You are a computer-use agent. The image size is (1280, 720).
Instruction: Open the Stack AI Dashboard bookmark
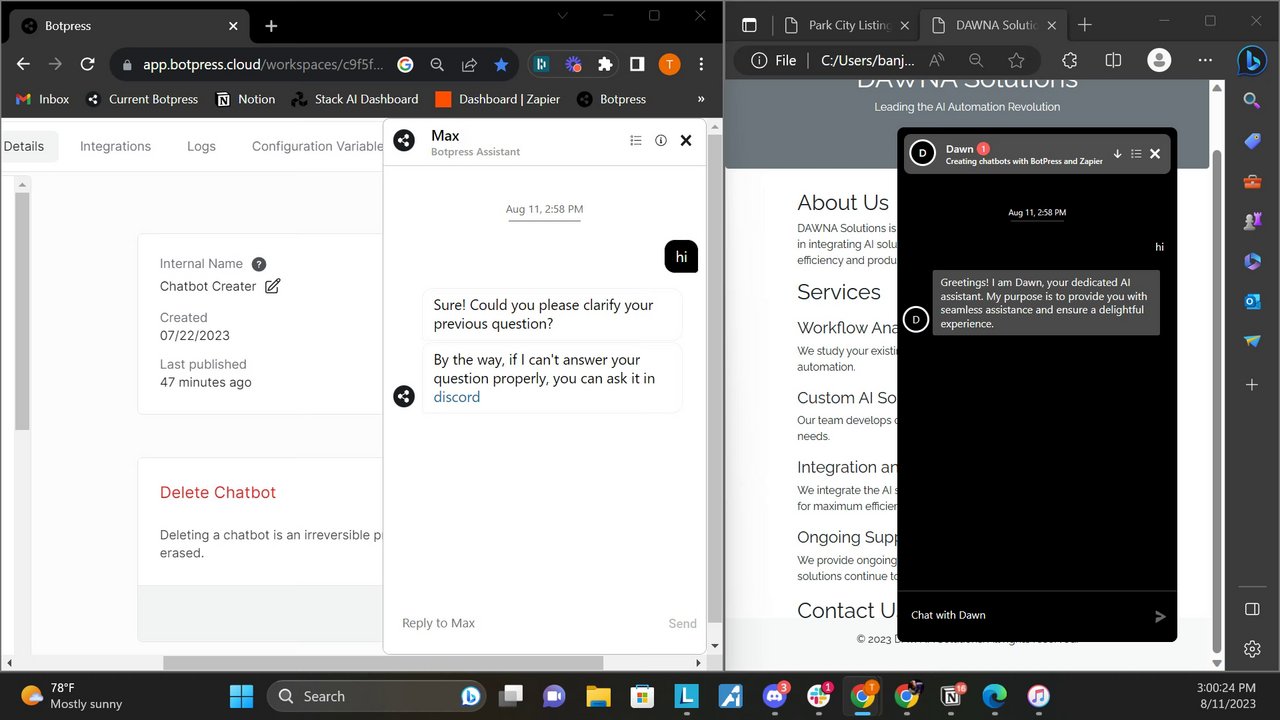tap(355, 99)
